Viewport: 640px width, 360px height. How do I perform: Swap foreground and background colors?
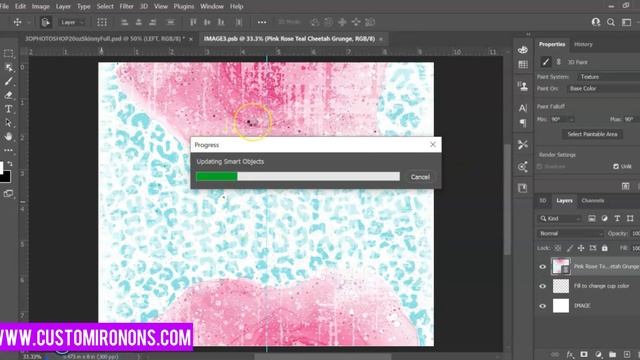click(10, 164)
